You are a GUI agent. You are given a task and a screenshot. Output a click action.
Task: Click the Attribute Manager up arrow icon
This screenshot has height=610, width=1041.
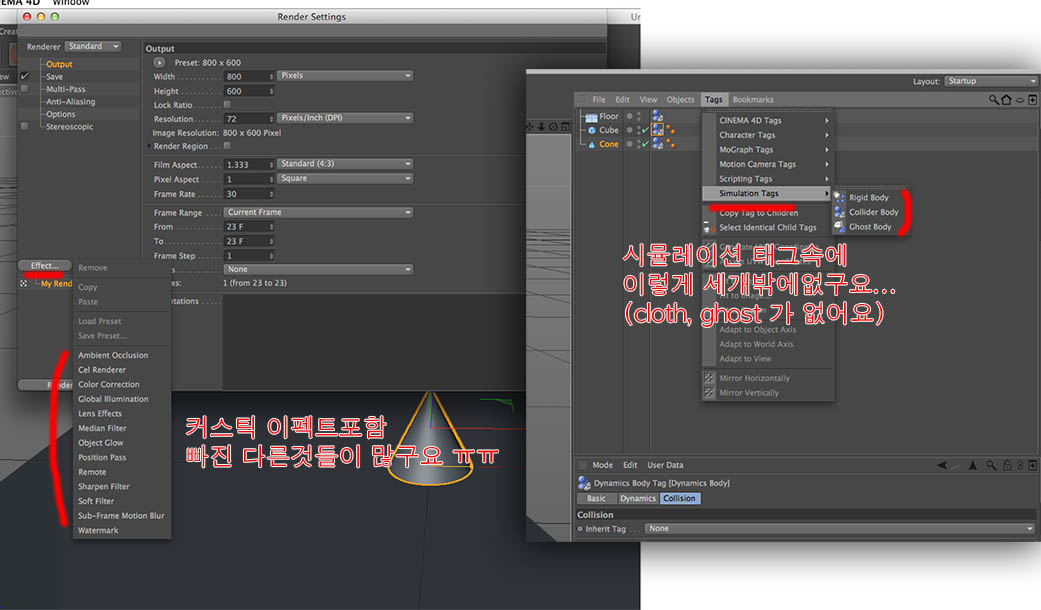[x=973, y=465]
